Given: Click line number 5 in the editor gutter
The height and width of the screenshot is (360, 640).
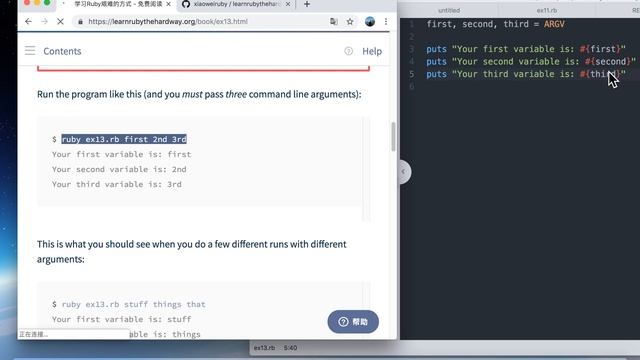Looking at the screenshot, I should click(411, 74).
